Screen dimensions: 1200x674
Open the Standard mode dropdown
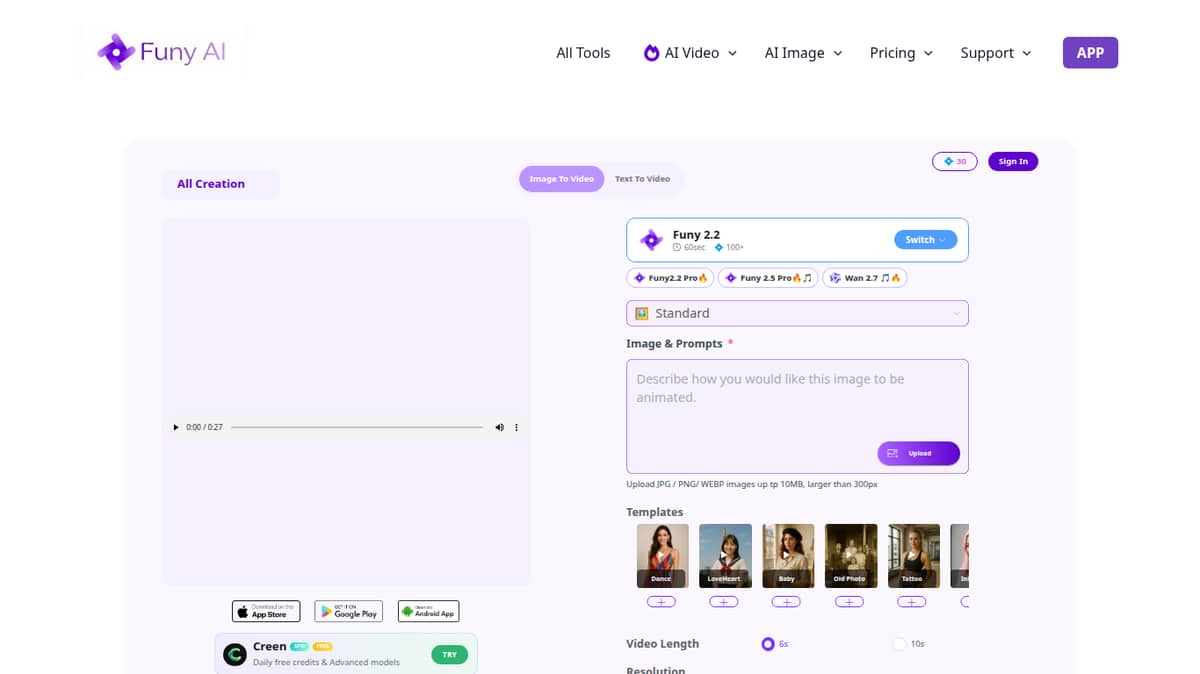(797, 313)
